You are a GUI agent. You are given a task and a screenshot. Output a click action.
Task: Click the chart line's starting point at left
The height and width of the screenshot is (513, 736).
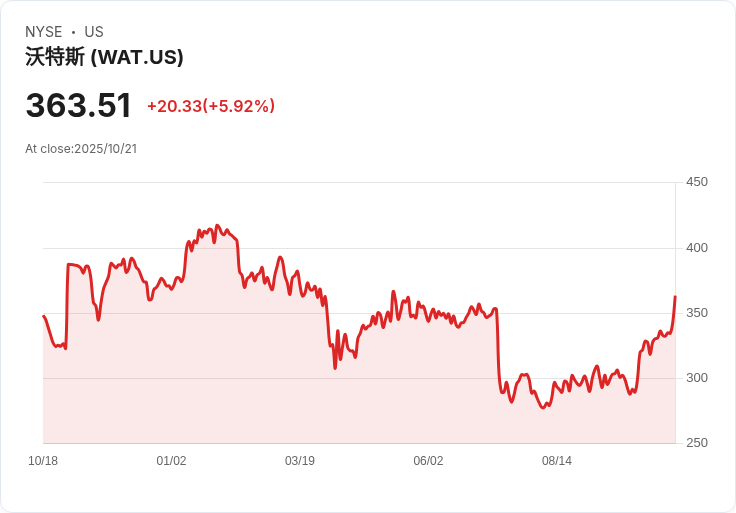(x=44, y=316)
